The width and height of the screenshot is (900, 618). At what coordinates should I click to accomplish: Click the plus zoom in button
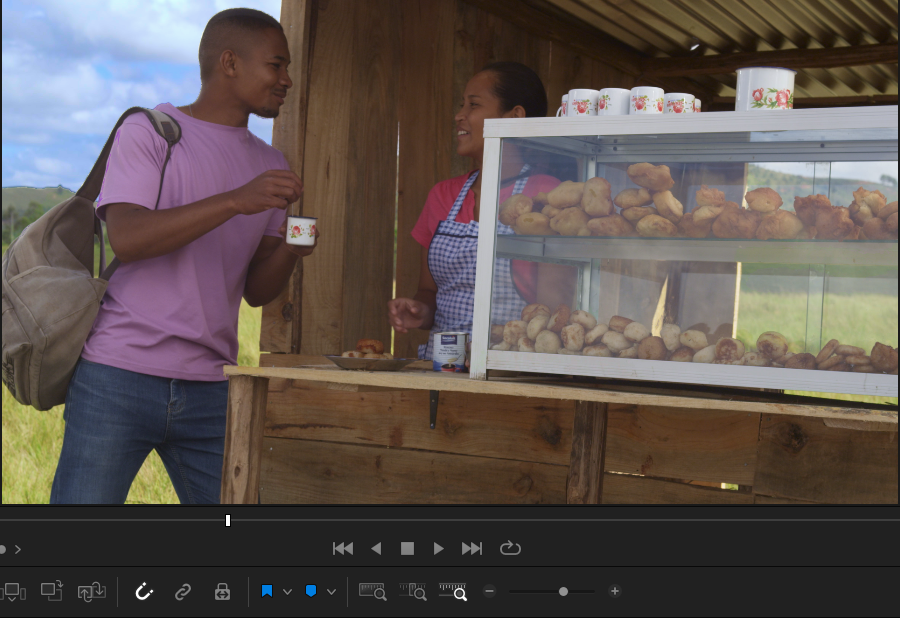(x=615, y=591)
